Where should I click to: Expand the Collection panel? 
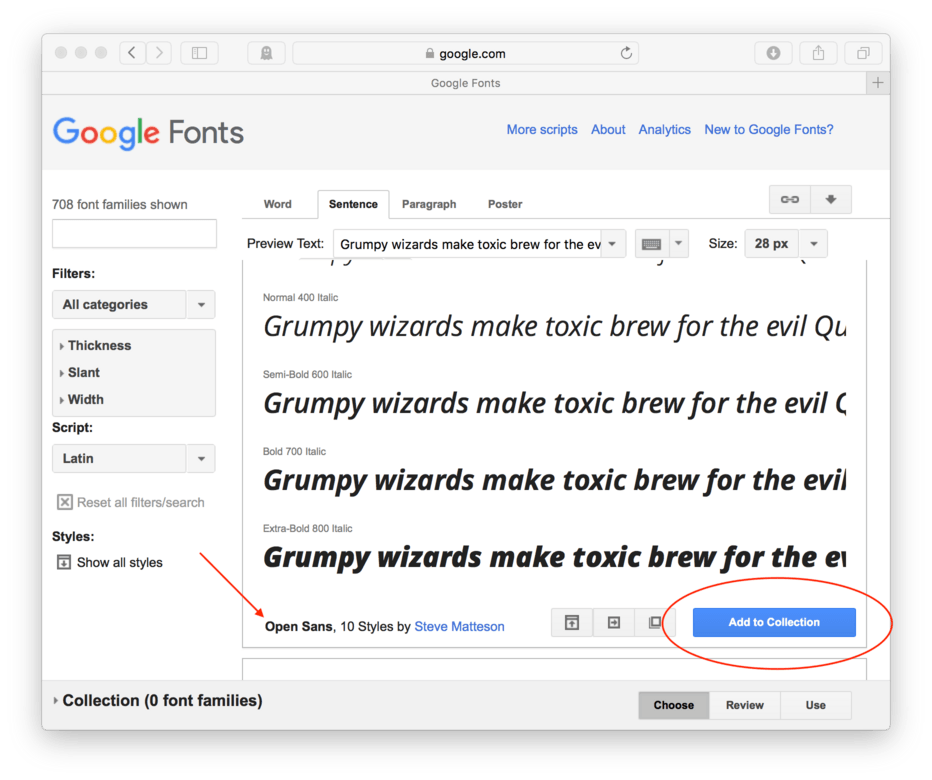[158, 701]
